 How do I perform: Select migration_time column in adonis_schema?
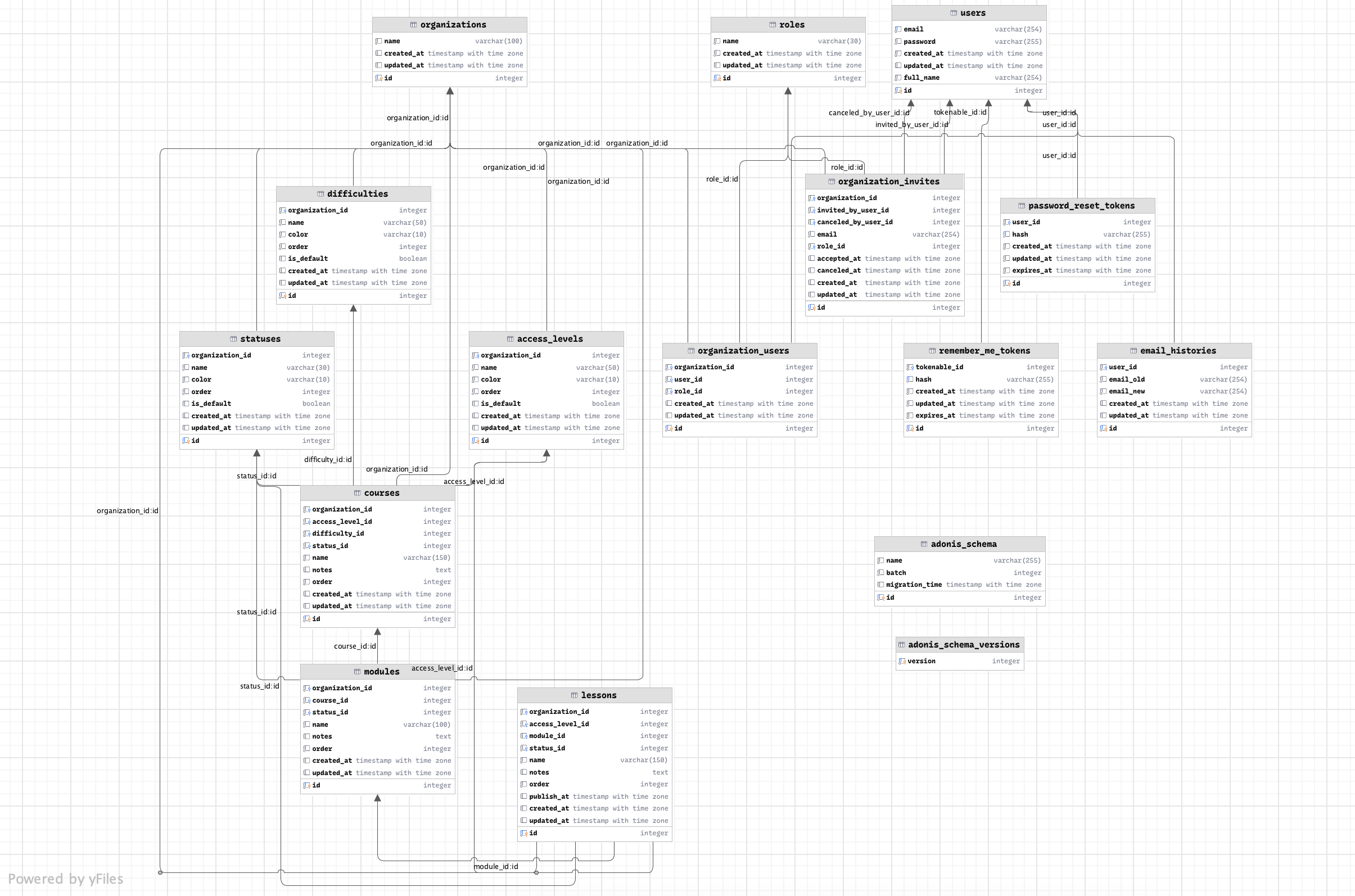pos(960,585)
